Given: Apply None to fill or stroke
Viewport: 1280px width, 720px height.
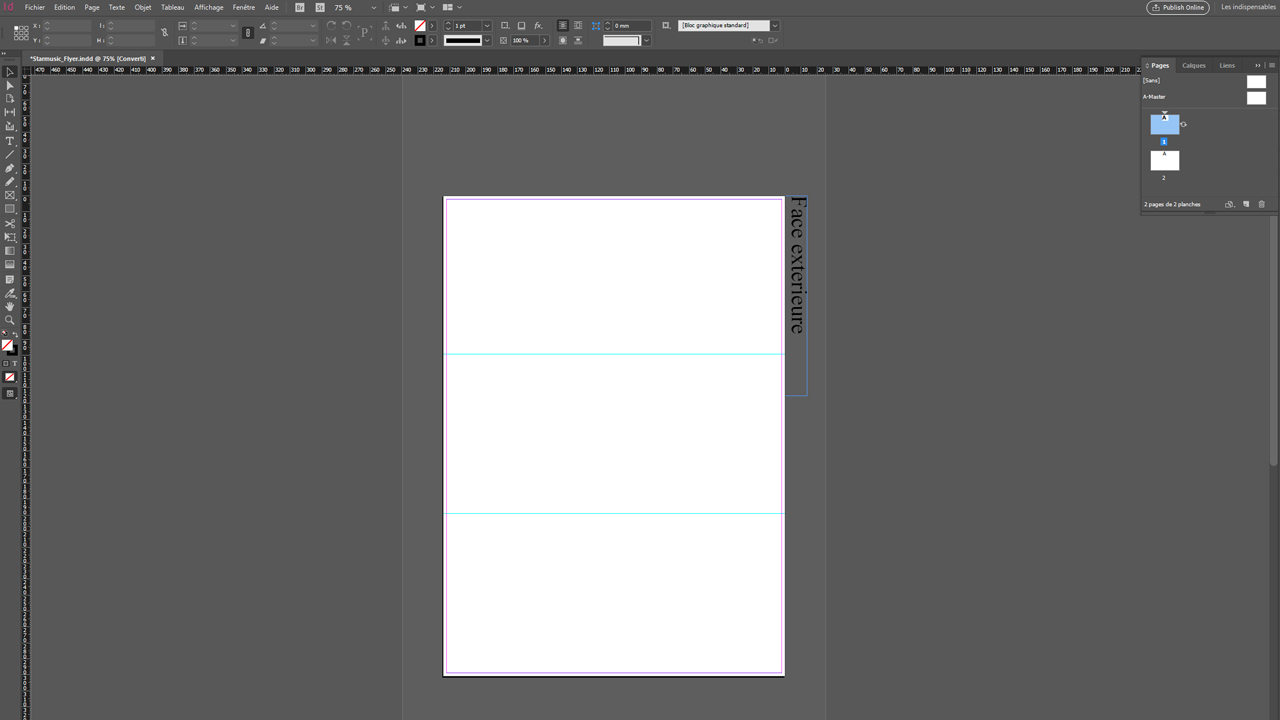Looking at the screenshot, I should coord(10,377).
